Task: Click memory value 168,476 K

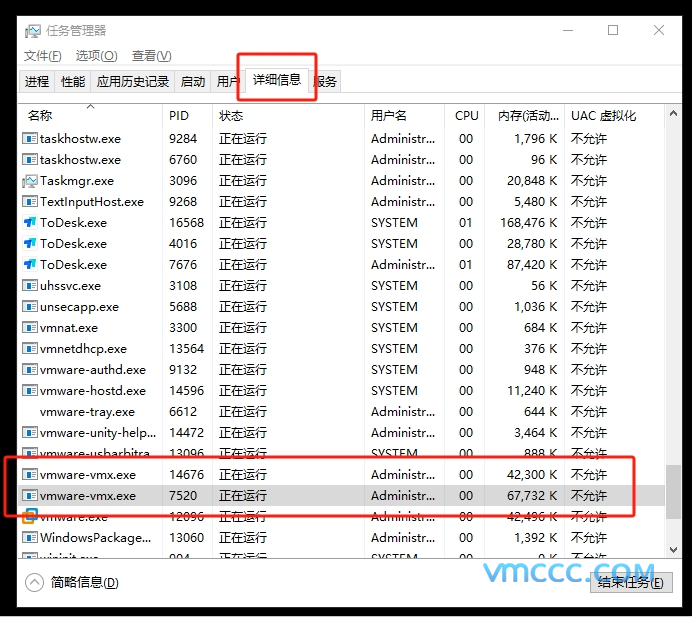Action: [529, 223]
